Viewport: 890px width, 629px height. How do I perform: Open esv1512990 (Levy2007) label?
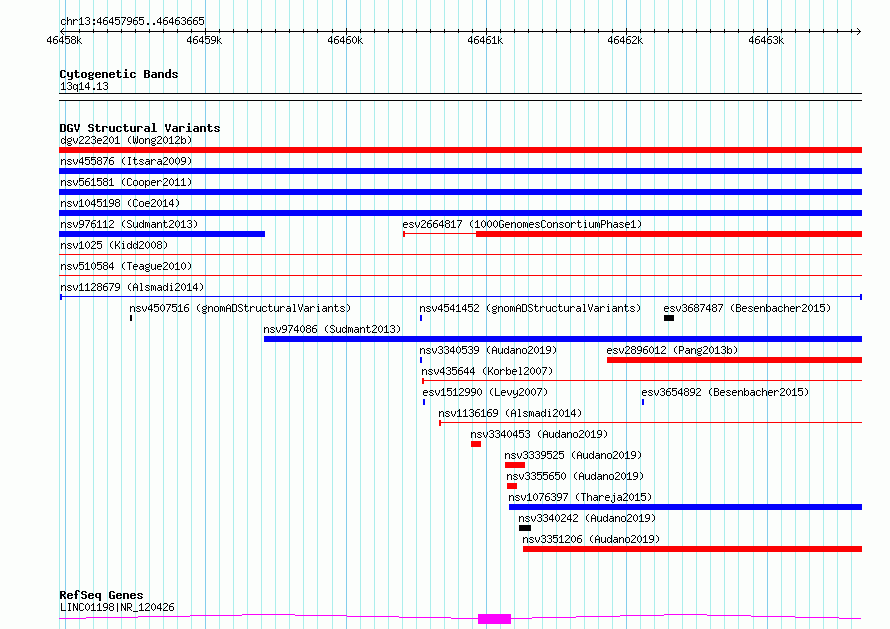coord(485,392)
